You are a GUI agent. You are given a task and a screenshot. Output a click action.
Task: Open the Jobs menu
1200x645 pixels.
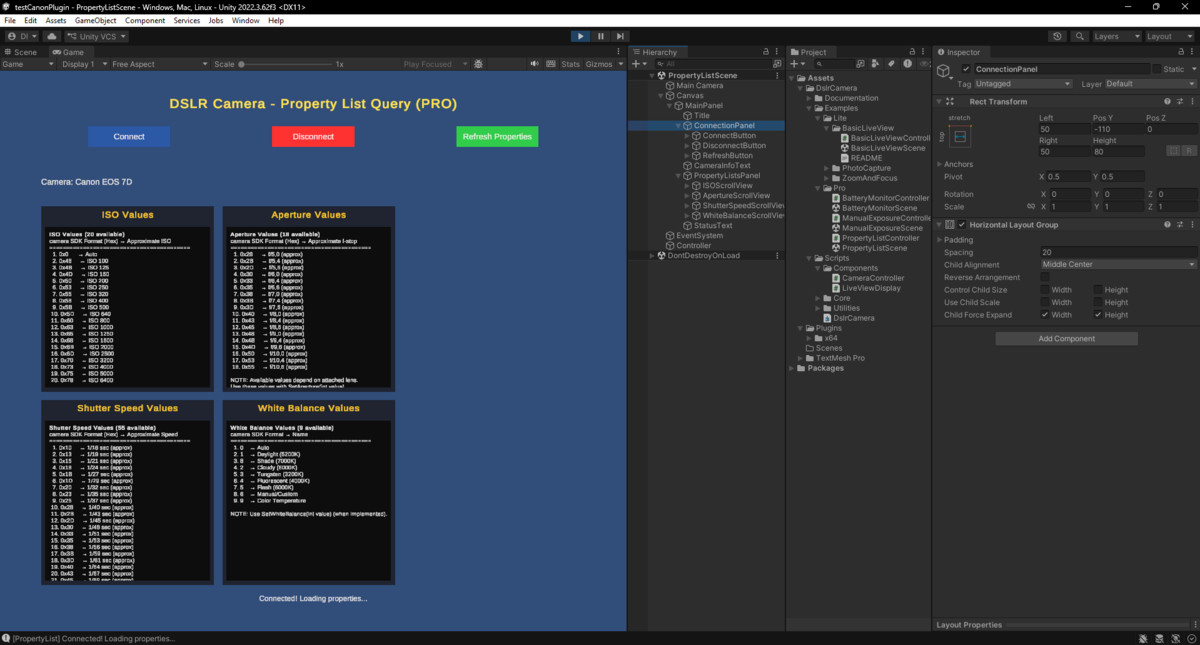tap(216, 20)
